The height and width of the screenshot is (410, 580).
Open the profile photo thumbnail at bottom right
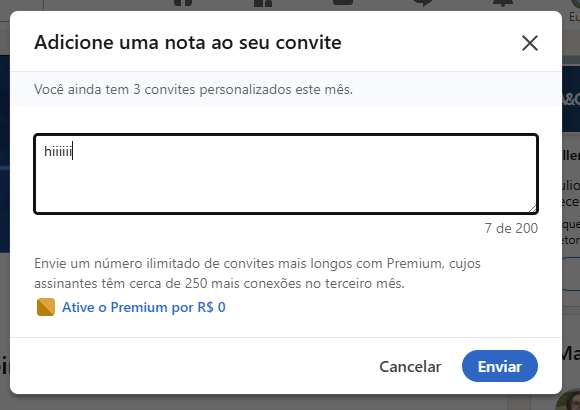(x=568, y=400)
